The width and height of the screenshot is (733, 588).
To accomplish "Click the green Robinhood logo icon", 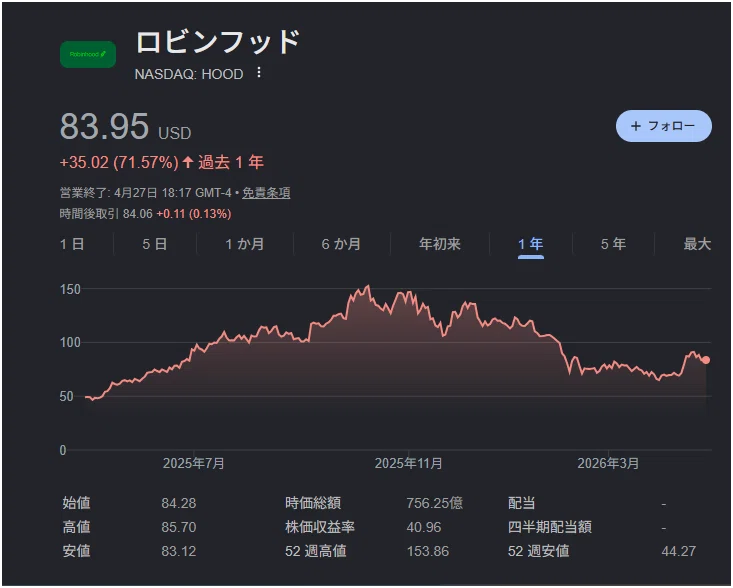I will coord(88,54).
